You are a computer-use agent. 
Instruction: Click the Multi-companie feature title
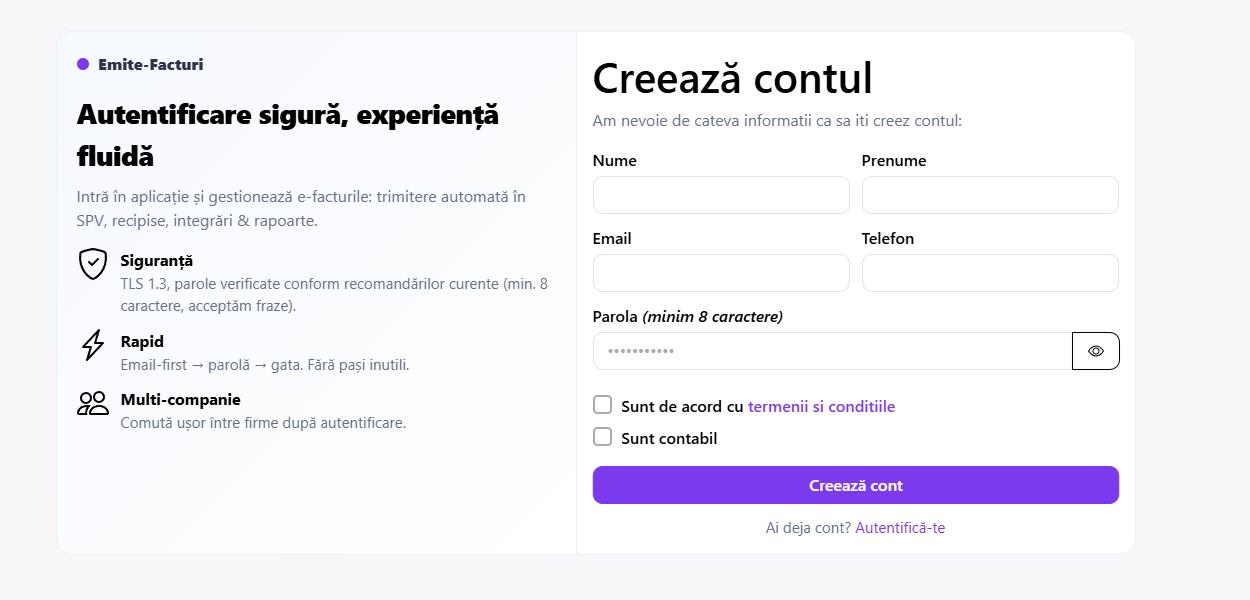(x=180, y=399)
